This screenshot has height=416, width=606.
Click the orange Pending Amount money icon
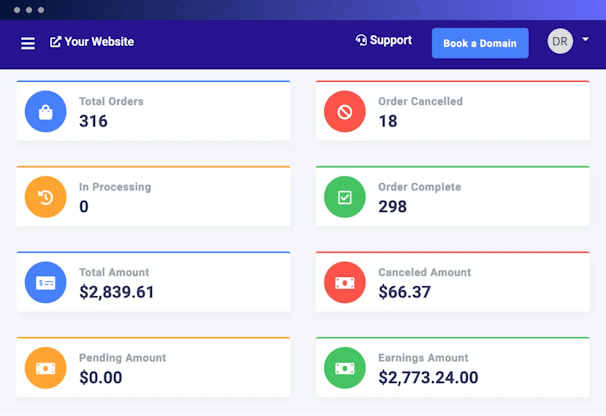click(45, 367)
